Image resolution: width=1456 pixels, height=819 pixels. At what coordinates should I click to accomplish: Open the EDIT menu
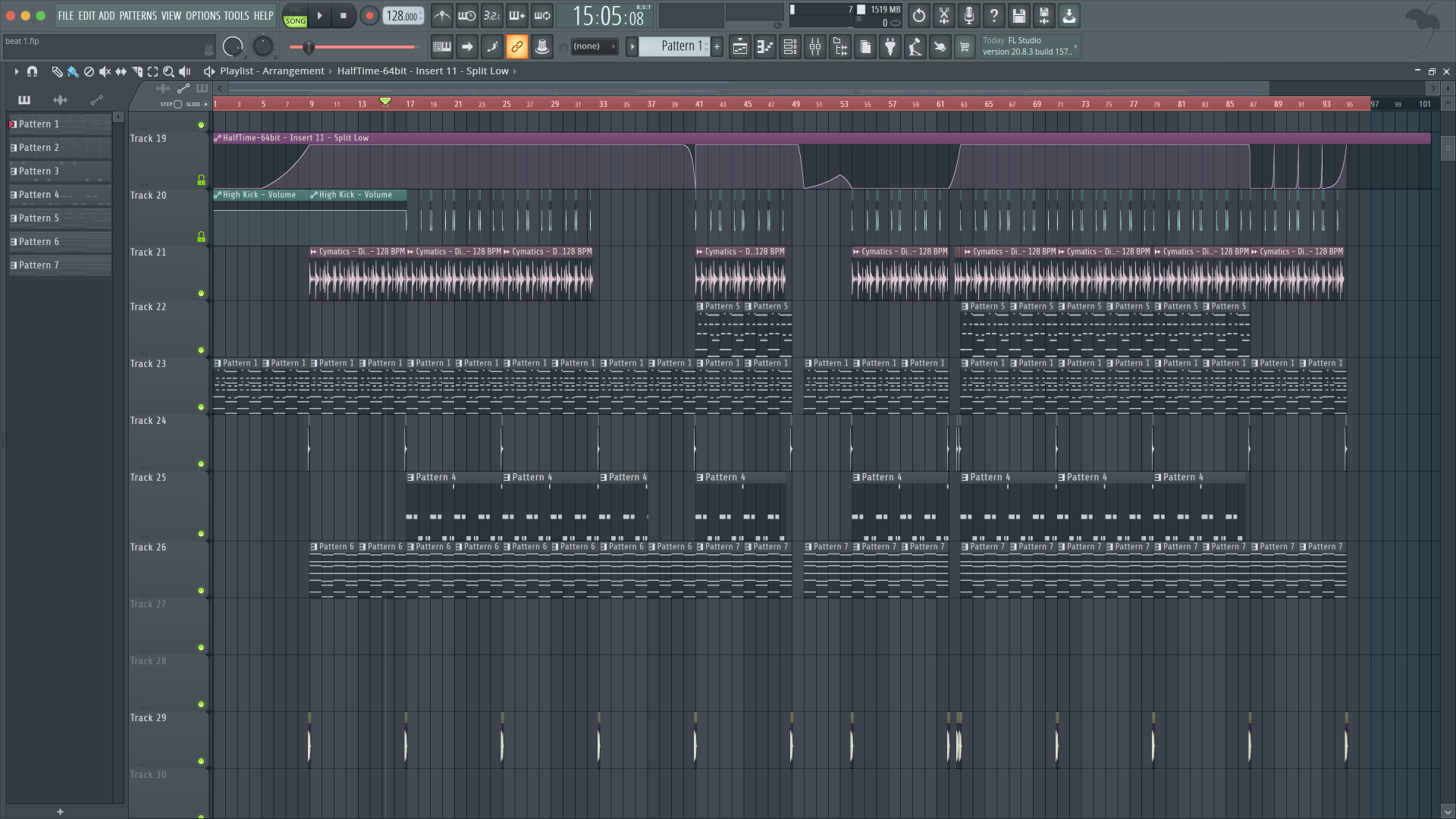coord(86,15)
